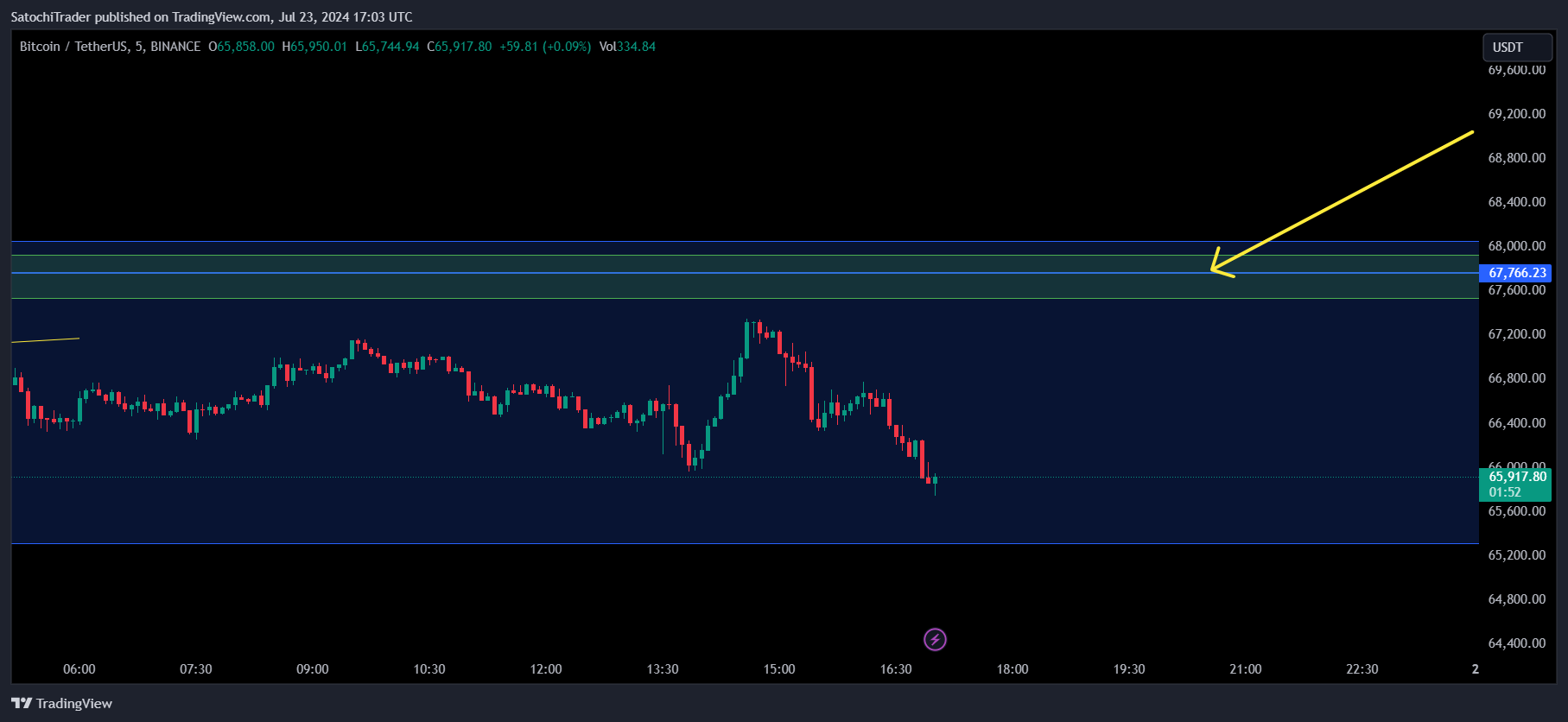Click the 66,800.00 price axis label
This screenshot has height=722, width=1568.
(x=1516, y=378)
